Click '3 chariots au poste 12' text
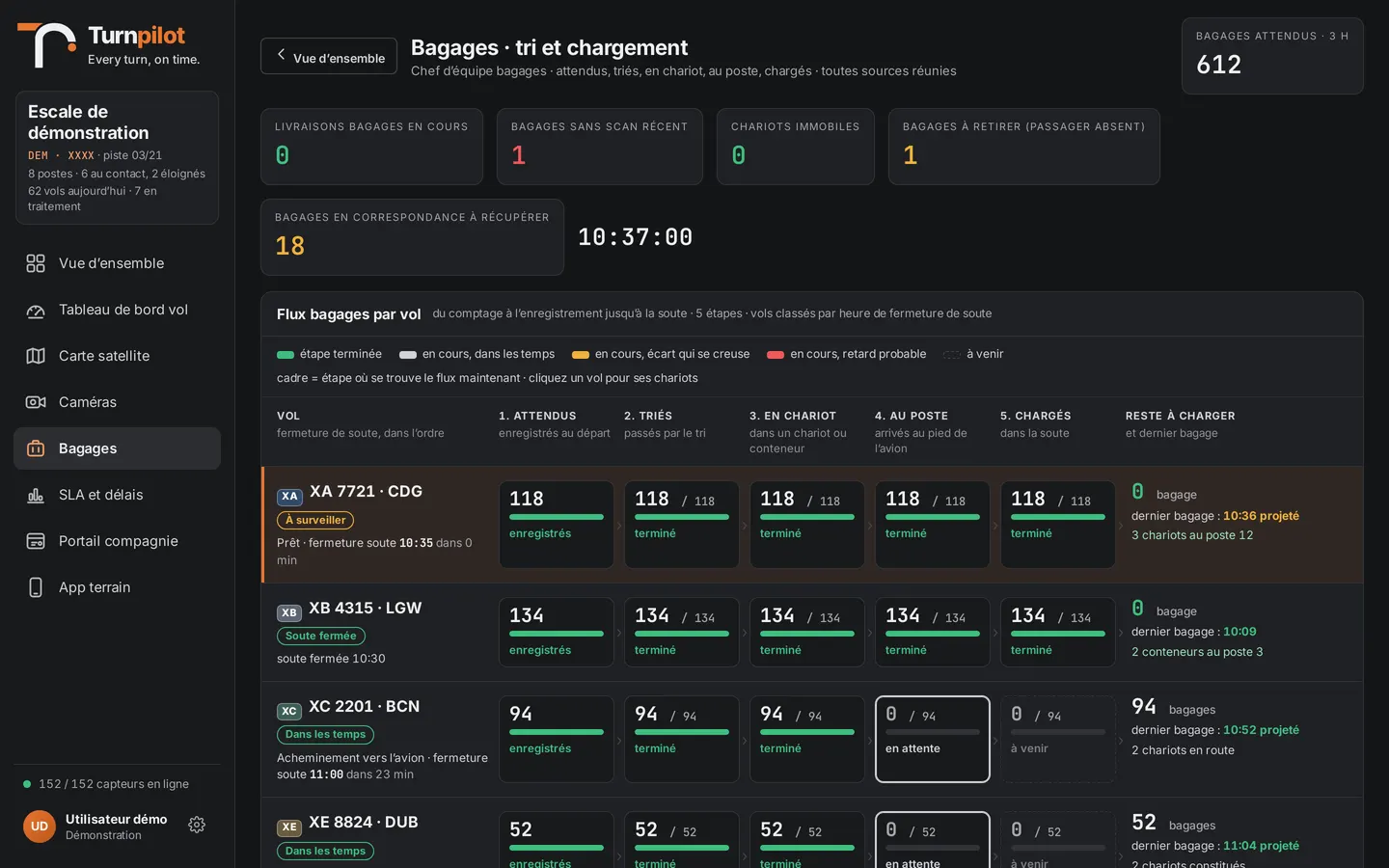This screenshot has width=1389, height=868. [1192, 535]
